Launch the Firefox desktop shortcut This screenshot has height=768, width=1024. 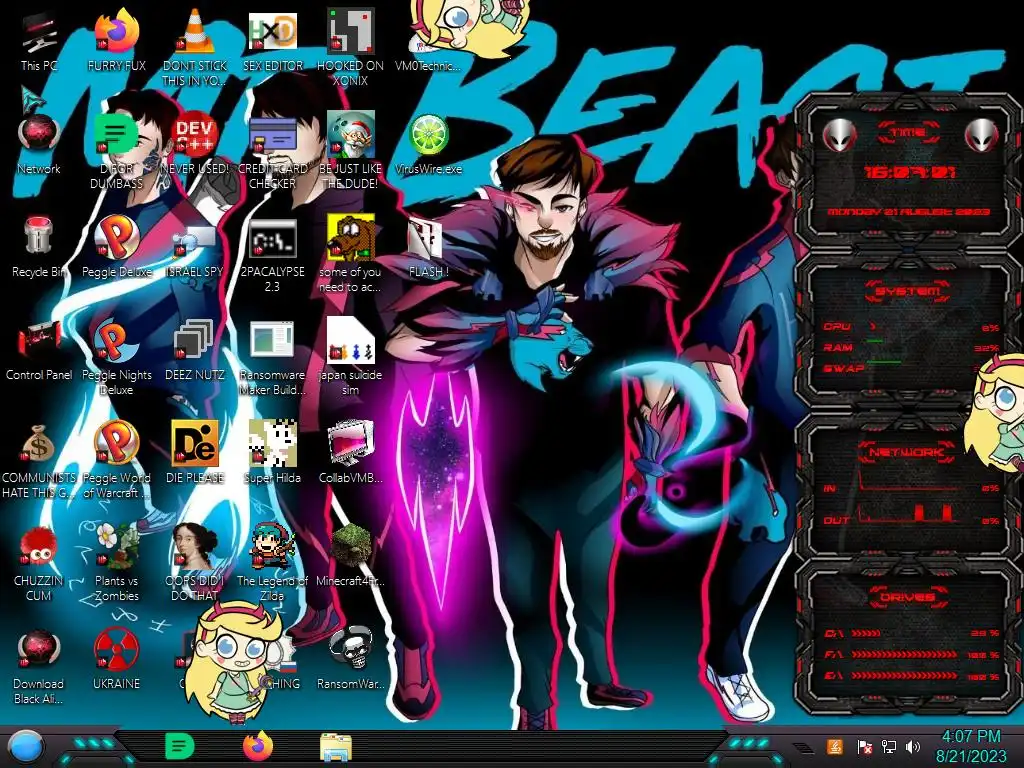[x=116, y=40]
